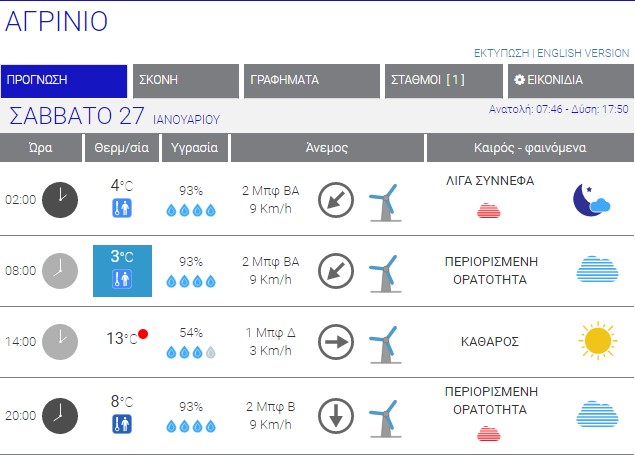Click the sunny weather icon at 14:00
Viewport: 635px width, 455px height.
(x=597, y=342)
